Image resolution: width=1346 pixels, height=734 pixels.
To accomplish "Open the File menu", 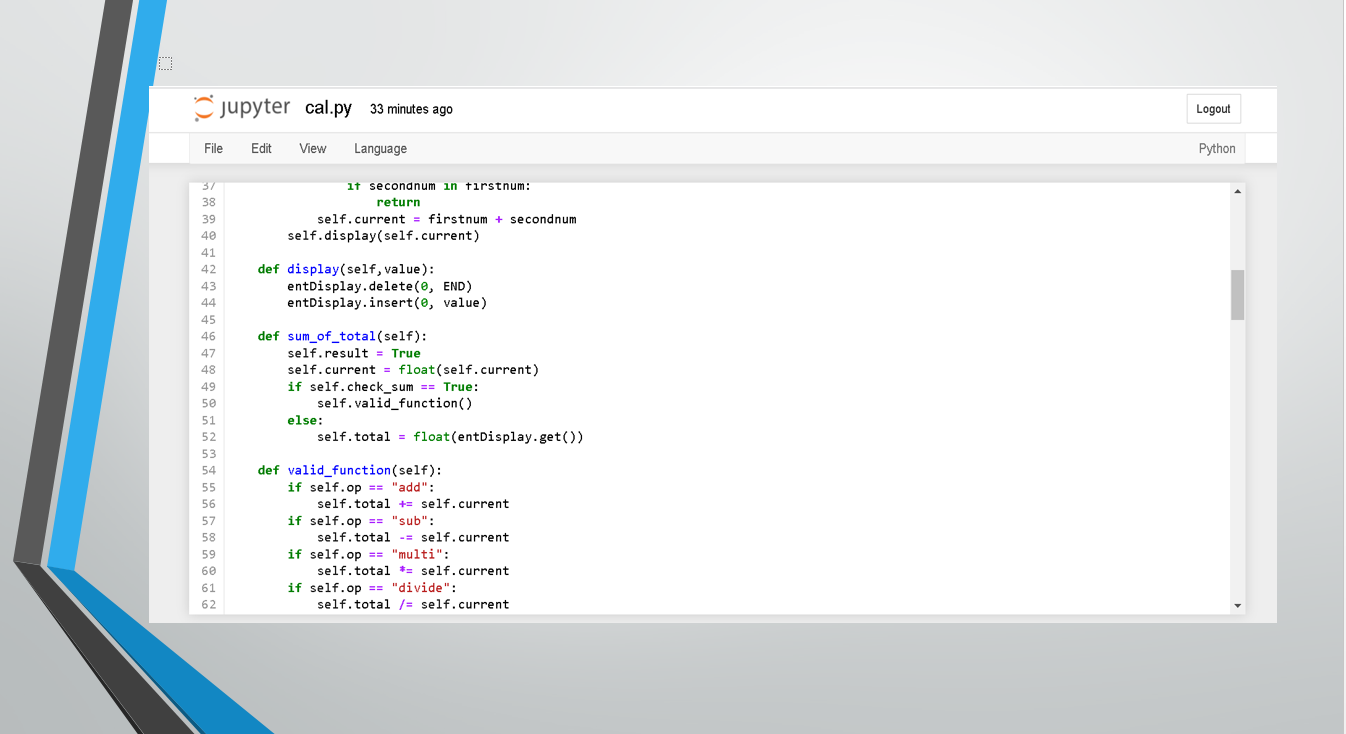I will tap(213, 148).
